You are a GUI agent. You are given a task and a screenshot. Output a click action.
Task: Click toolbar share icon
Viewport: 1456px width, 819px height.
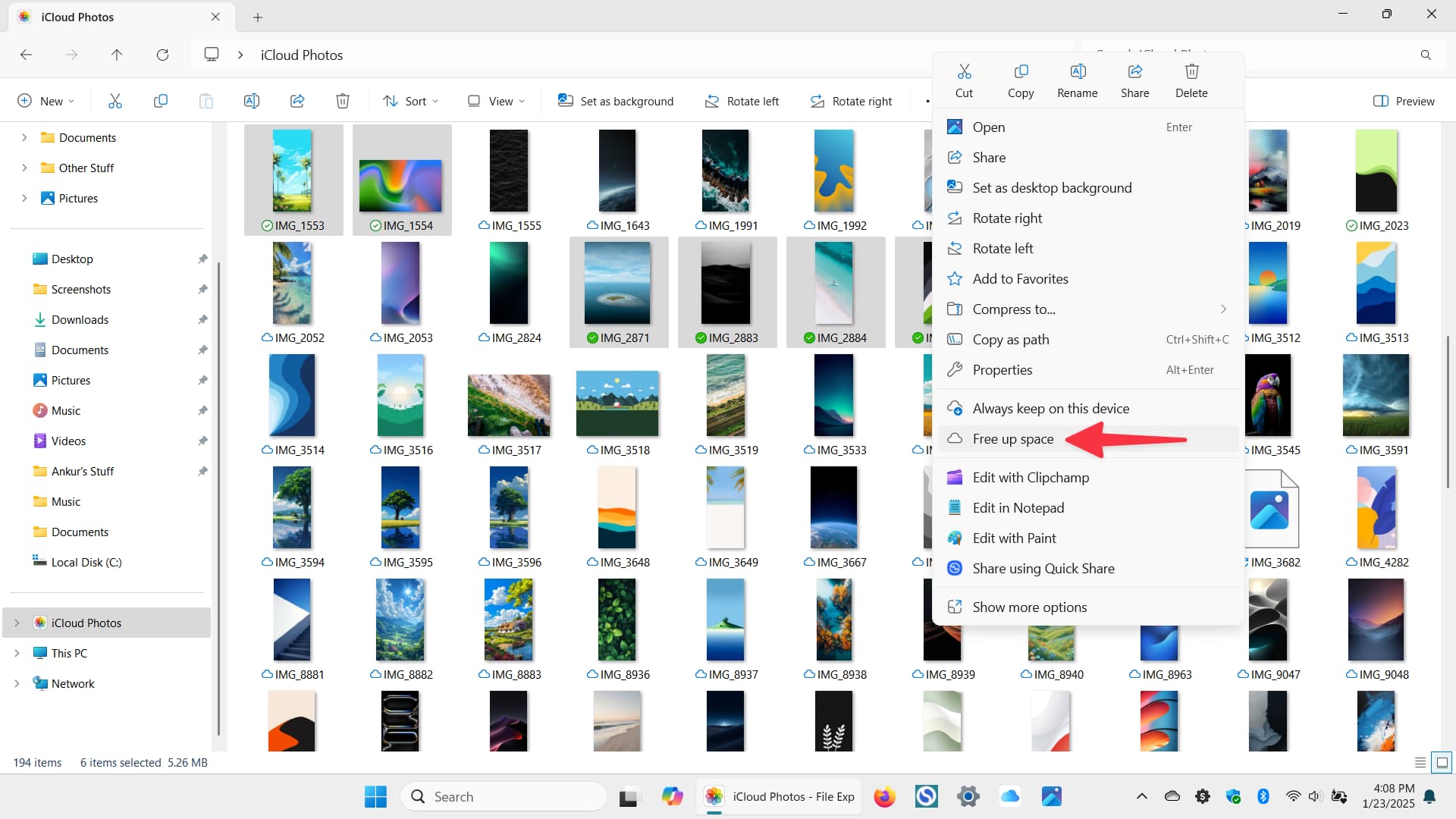(297, 101)
